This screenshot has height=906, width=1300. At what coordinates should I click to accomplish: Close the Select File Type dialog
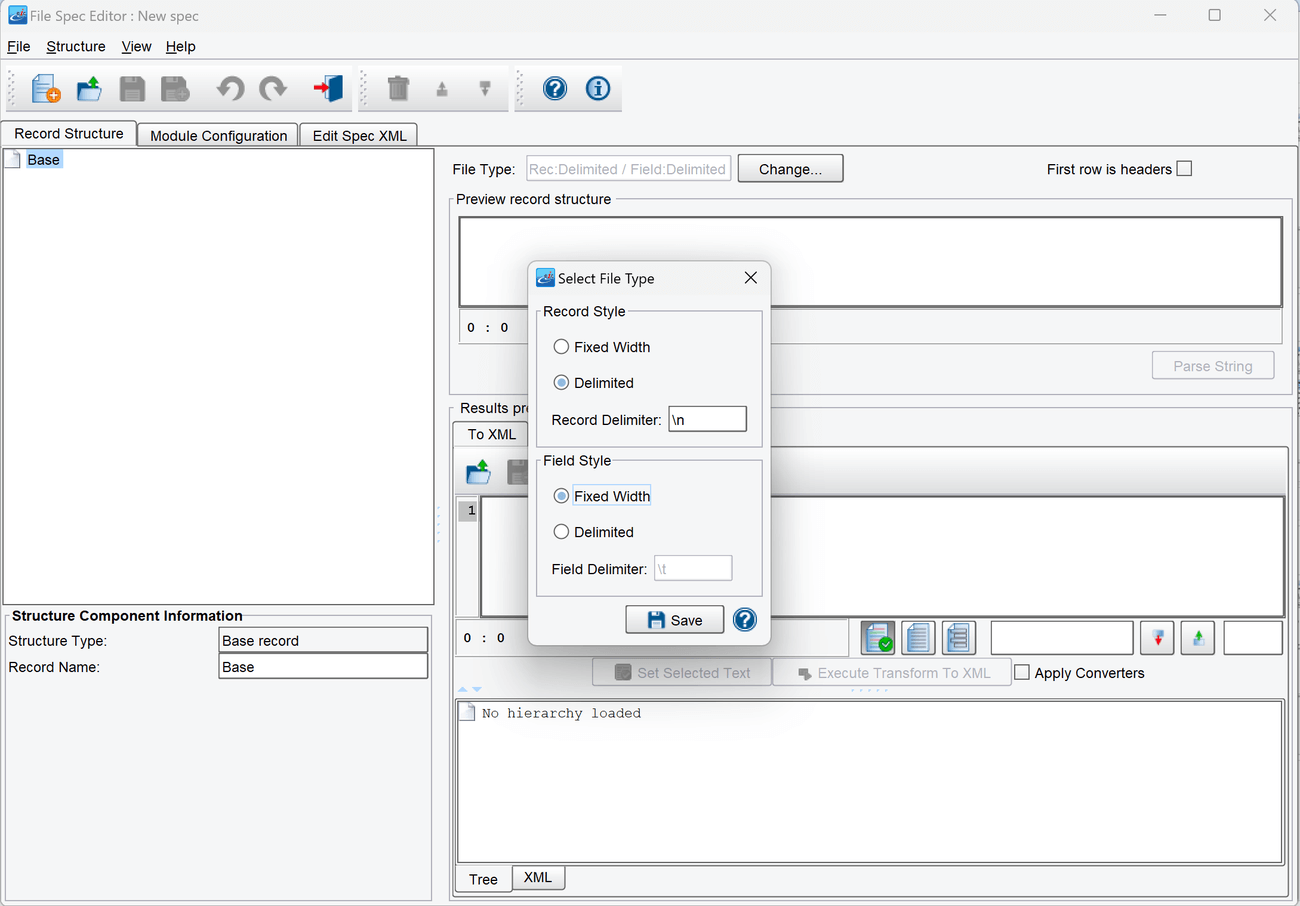point(751,278)
